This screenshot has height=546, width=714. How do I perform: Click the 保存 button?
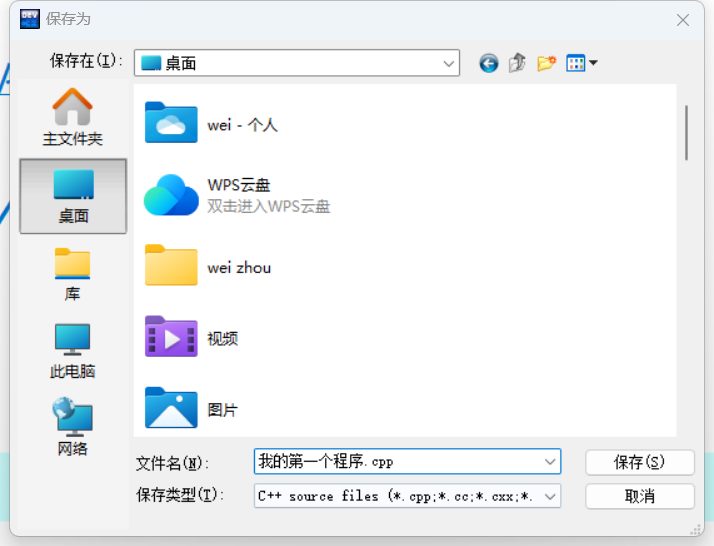click(639, 462)
